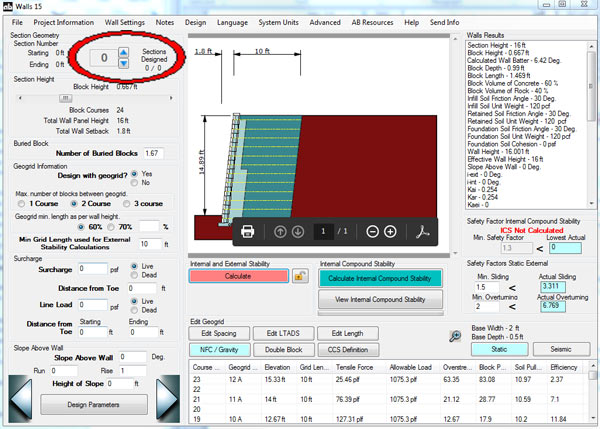Click the Tensile Force column header
Image resolution: width=600 pixels, height=429 pixels.
point(355,367)
